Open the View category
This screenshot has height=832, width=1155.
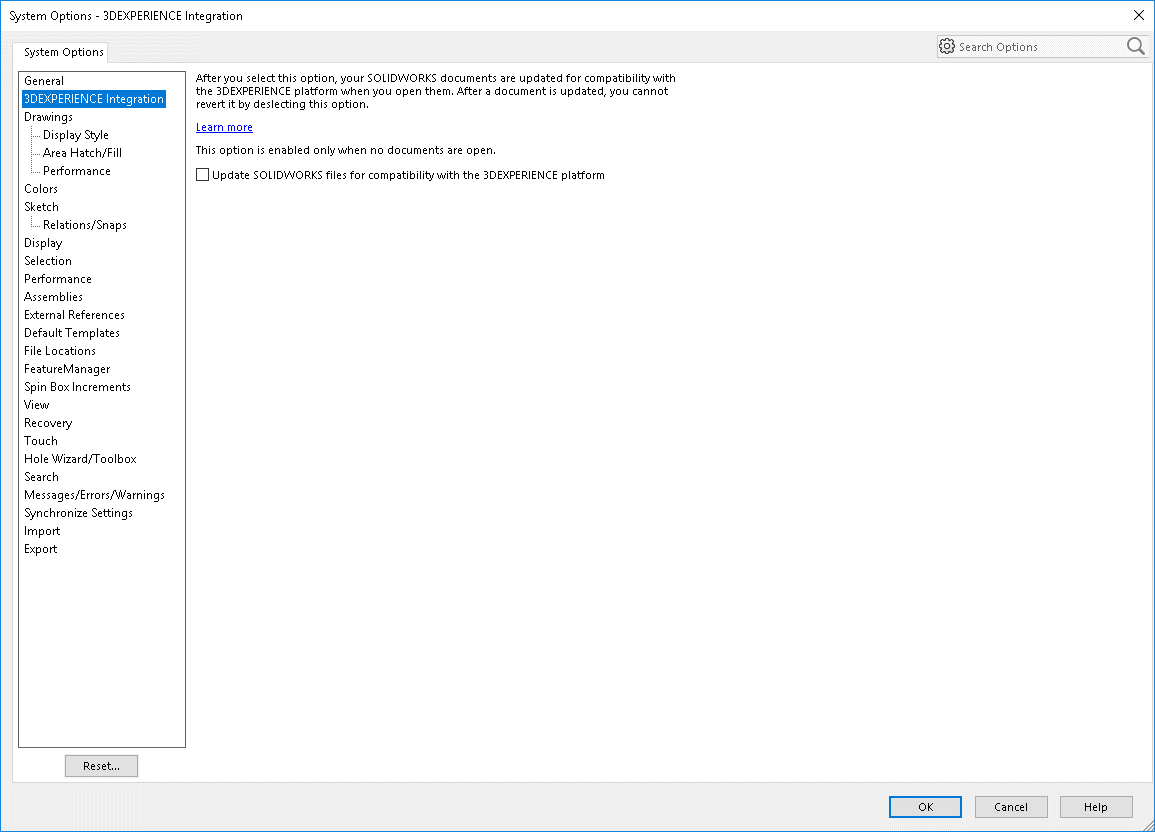(36, 405)
